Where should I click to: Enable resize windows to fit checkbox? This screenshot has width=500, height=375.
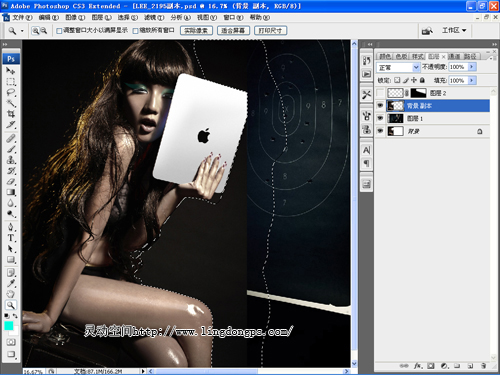59,31
